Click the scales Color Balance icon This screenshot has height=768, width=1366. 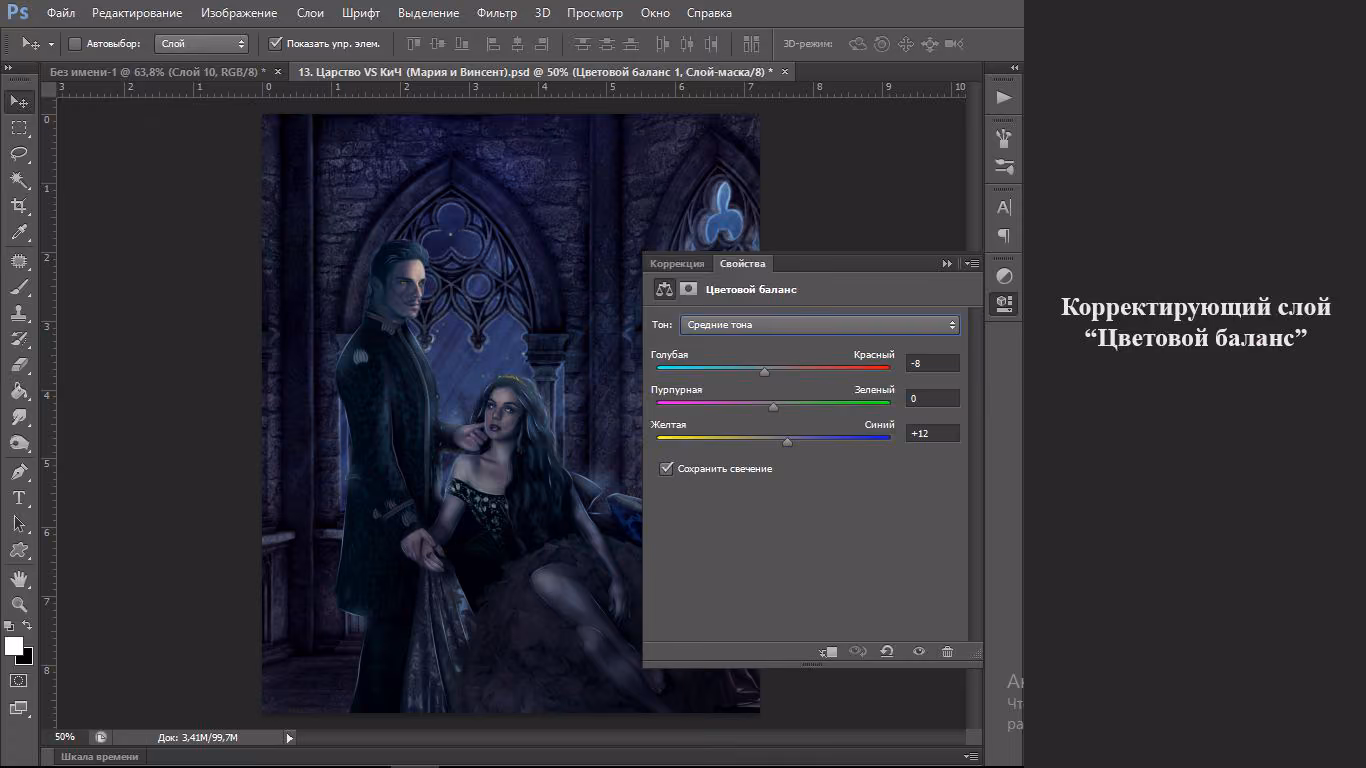[665, 289]
